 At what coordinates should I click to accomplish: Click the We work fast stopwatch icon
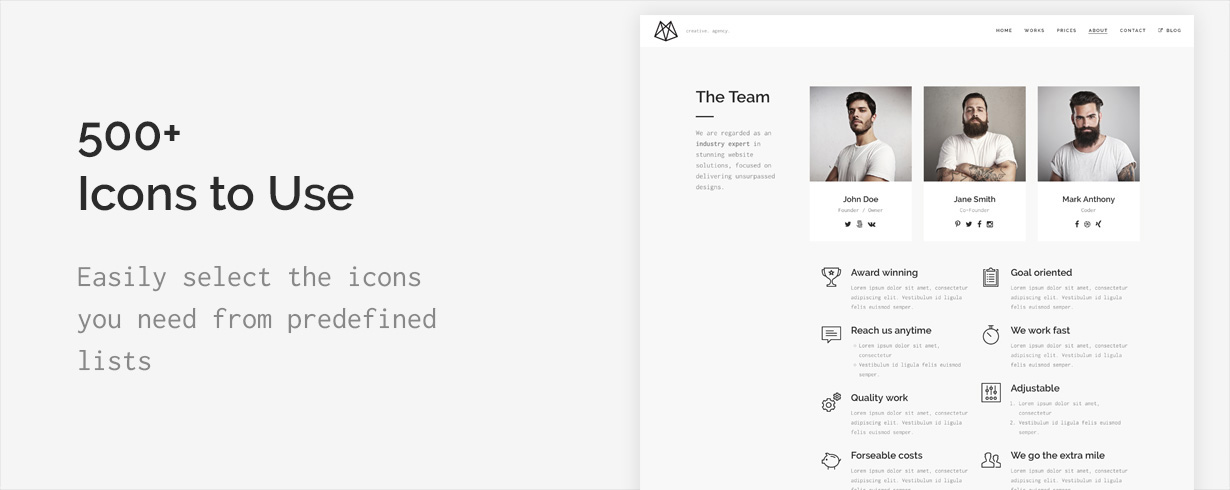tap(991, 335)
